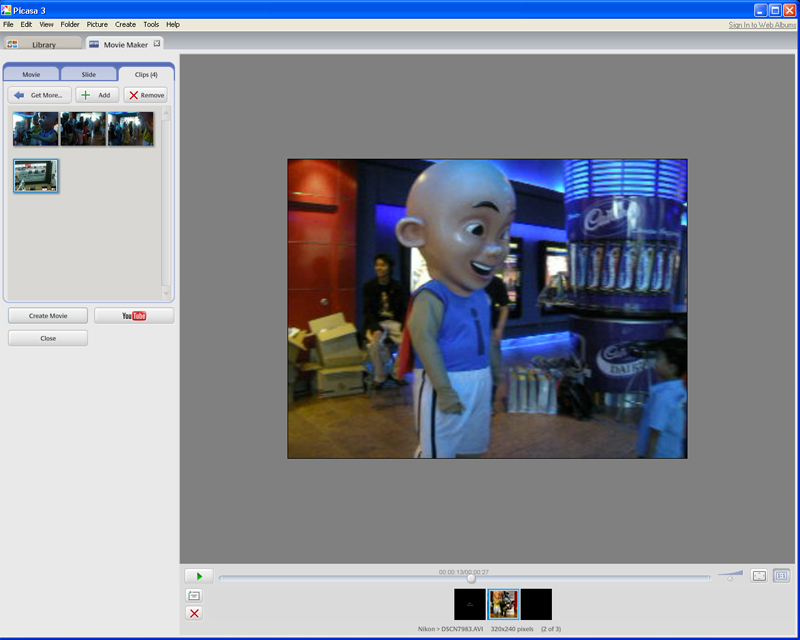Viewport: 800px width, 640px height.
Task: Open the Help menu
Action: click(x=173, y=24)
